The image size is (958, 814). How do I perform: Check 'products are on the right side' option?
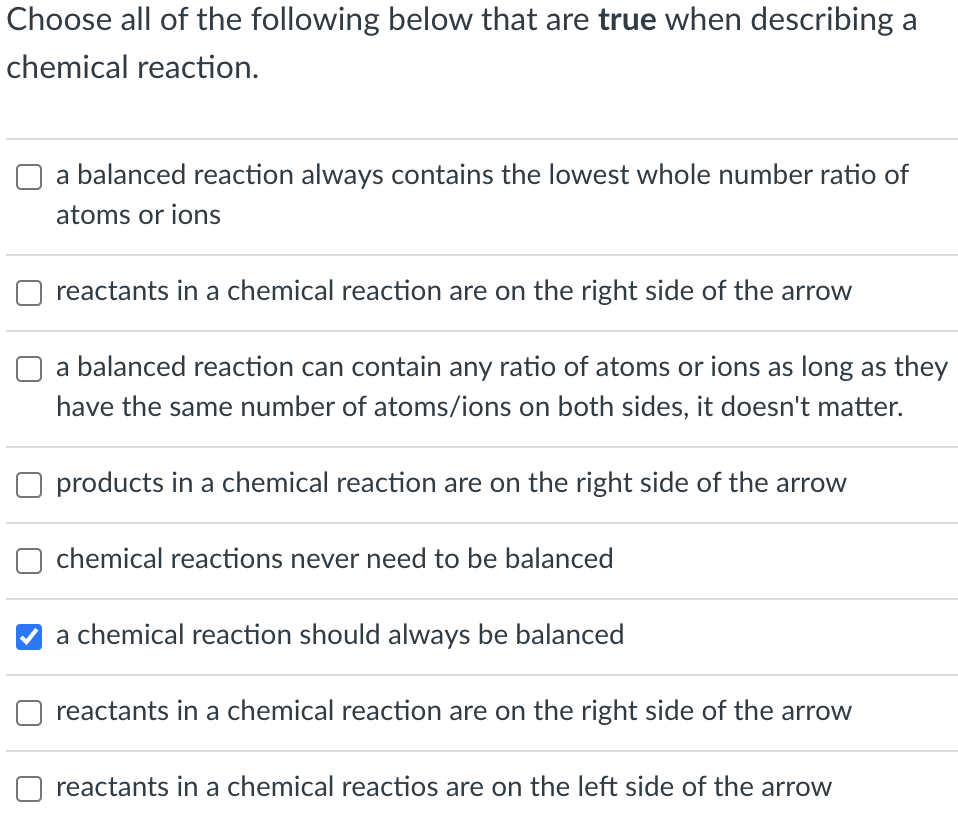point(29,485)
